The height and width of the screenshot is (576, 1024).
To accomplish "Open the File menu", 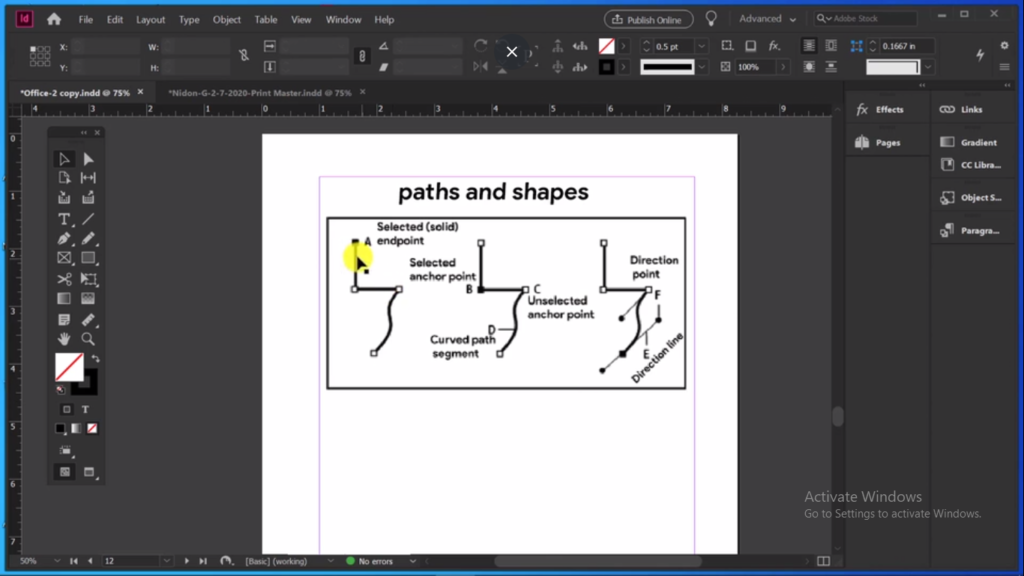I will (86, 20).
